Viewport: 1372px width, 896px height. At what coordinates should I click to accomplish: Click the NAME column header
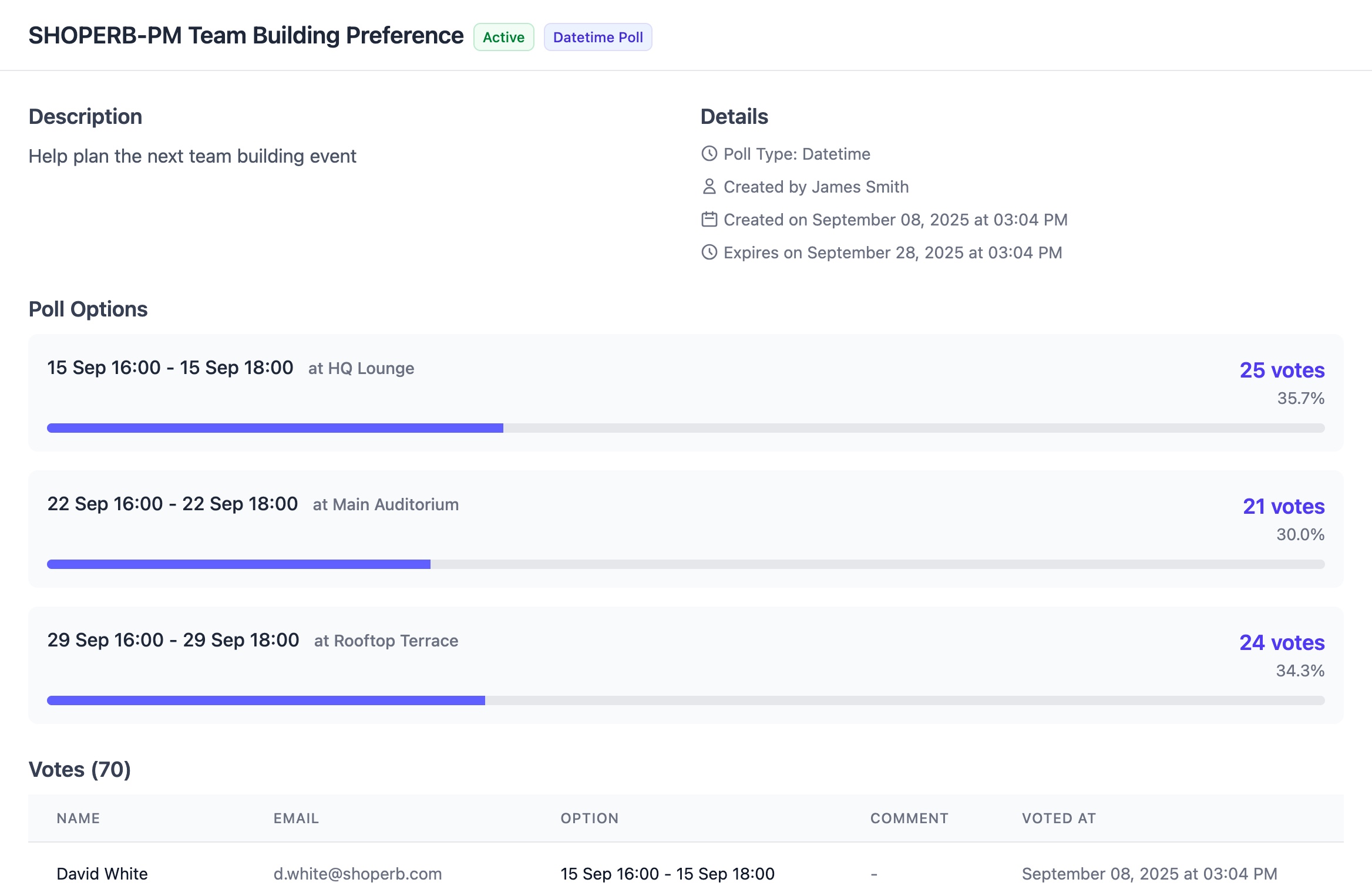click(78, 818)
